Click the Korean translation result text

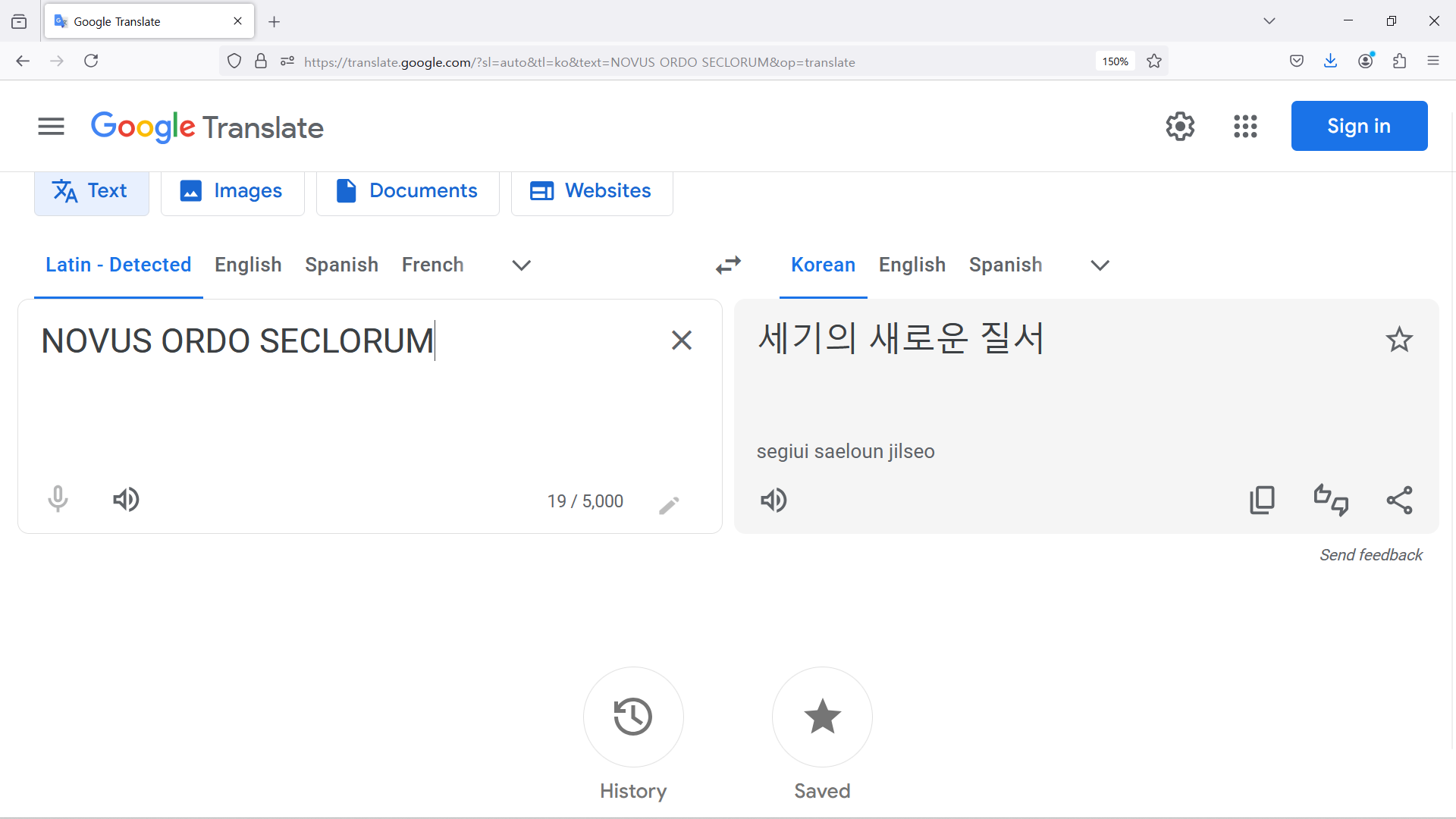point(901,338)
